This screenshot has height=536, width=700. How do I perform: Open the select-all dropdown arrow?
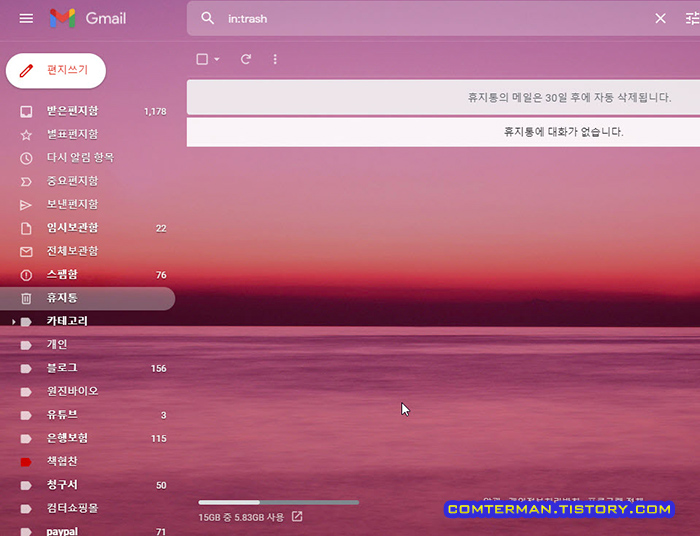[217, 59]
